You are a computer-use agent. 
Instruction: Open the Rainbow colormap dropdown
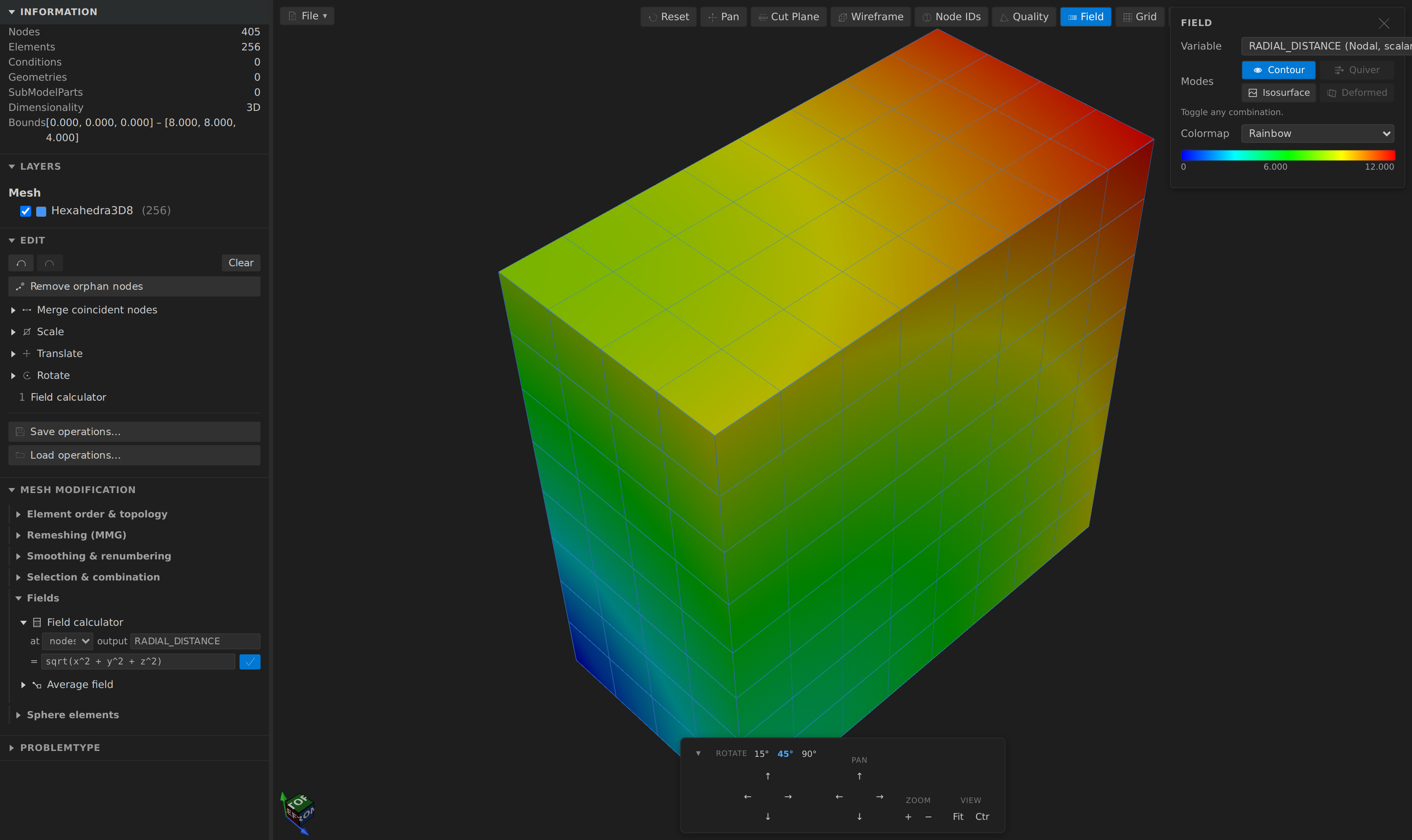pos(1317,134)
